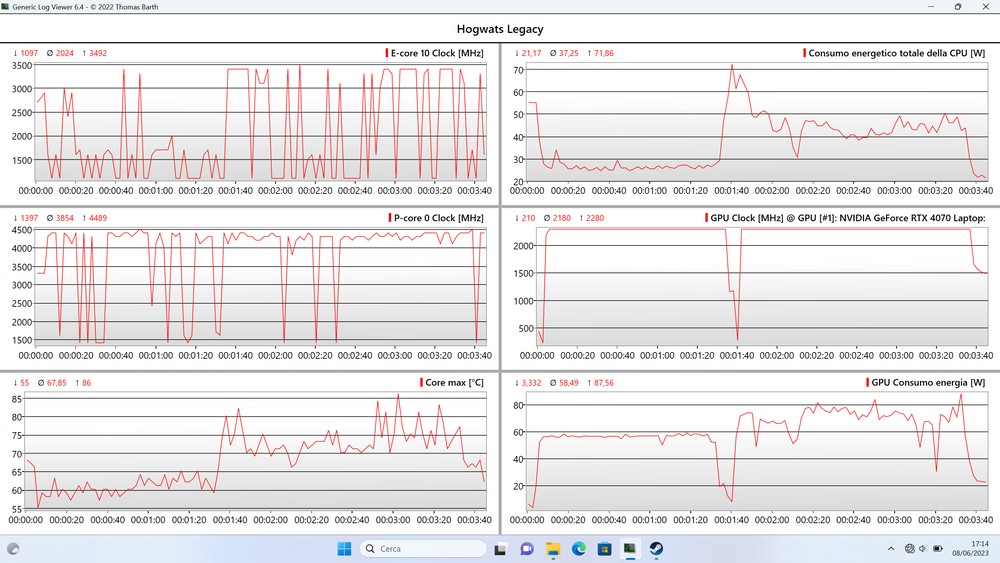The image size is (1000, 563).
Task: Click E-core minimum value 1097
Action: pos(29,53)
